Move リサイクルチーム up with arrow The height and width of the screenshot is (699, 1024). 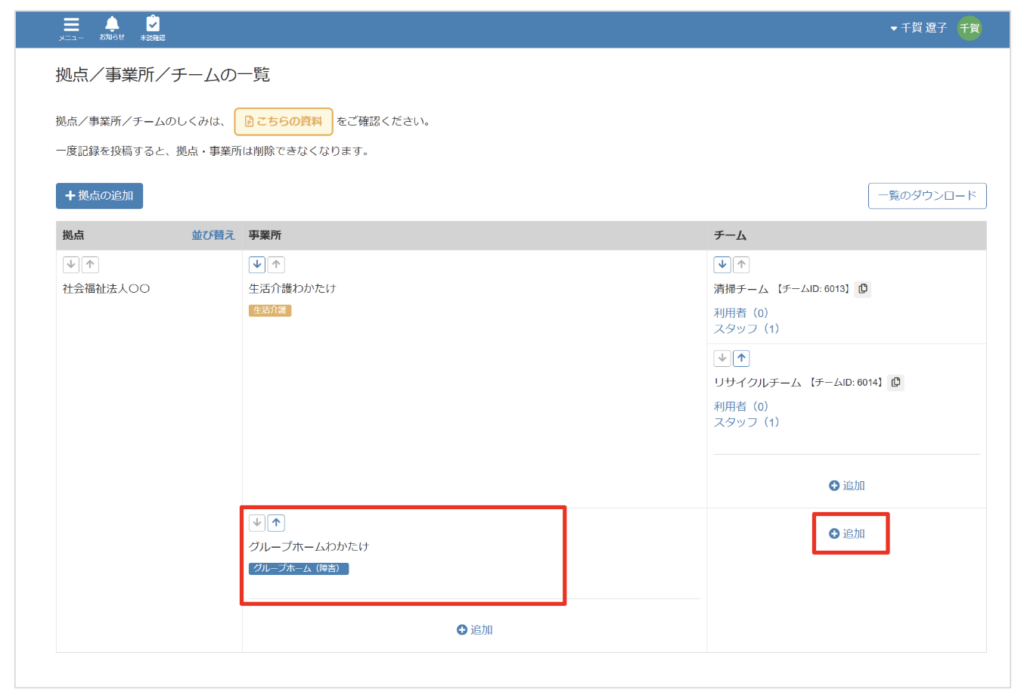click(741, 358)
